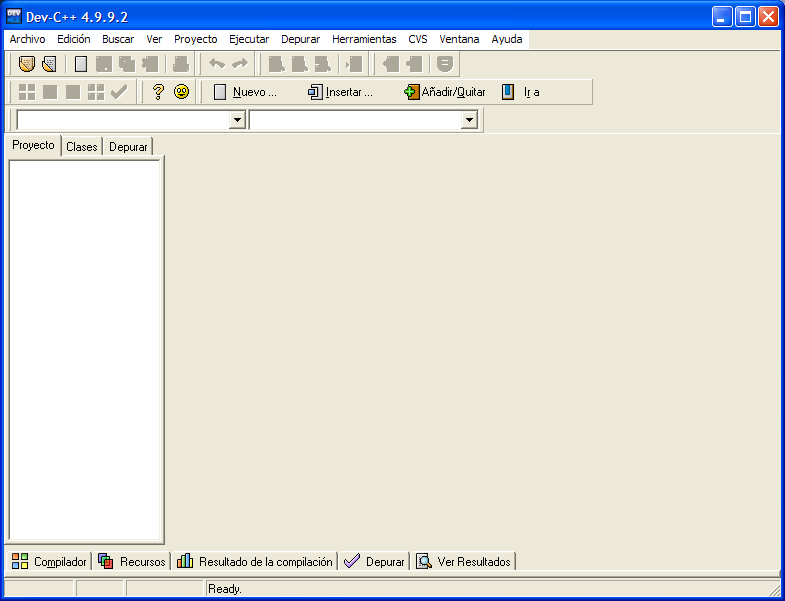Viewport: 785px width, 601px height.
Task: Click the greyed-out Save All icon
Action: 127,64
